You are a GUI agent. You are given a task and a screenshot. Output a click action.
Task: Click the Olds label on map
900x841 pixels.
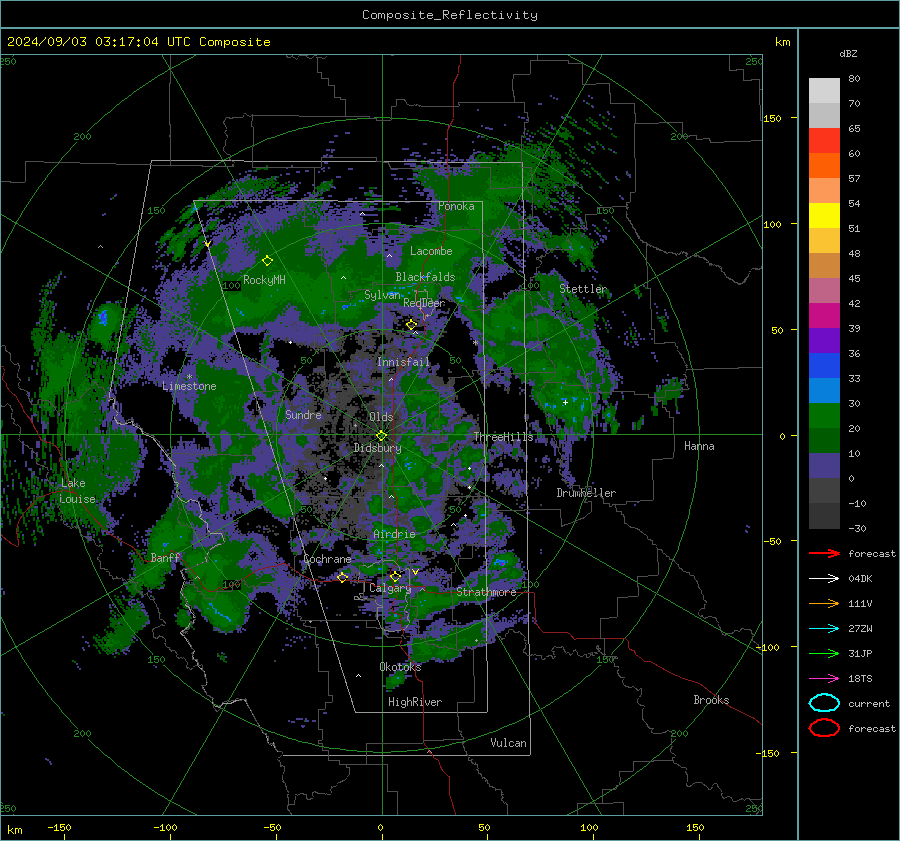[381, 417]
